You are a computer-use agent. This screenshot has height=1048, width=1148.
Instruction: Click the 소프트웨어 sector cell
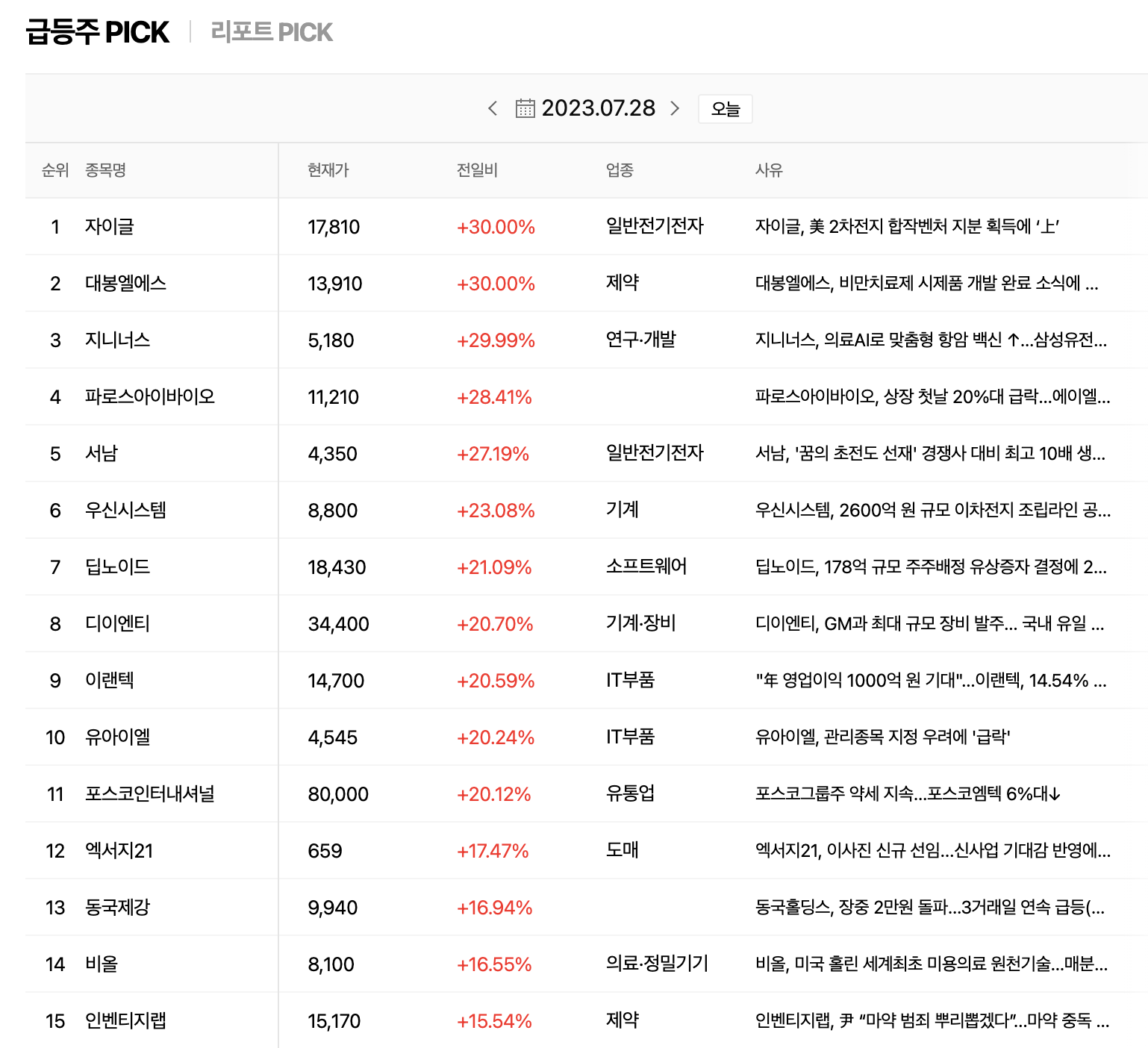click(x=646, y=566)
